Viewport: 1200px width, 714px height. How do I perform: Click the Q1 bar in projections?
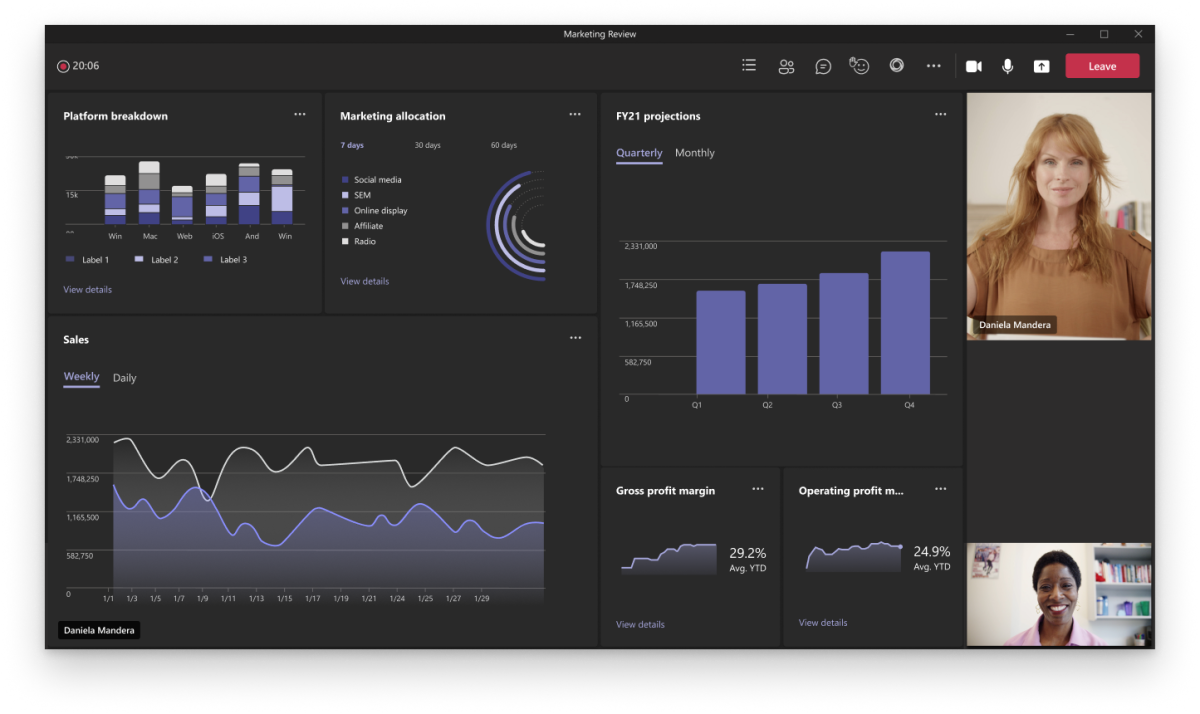point(720,342)
